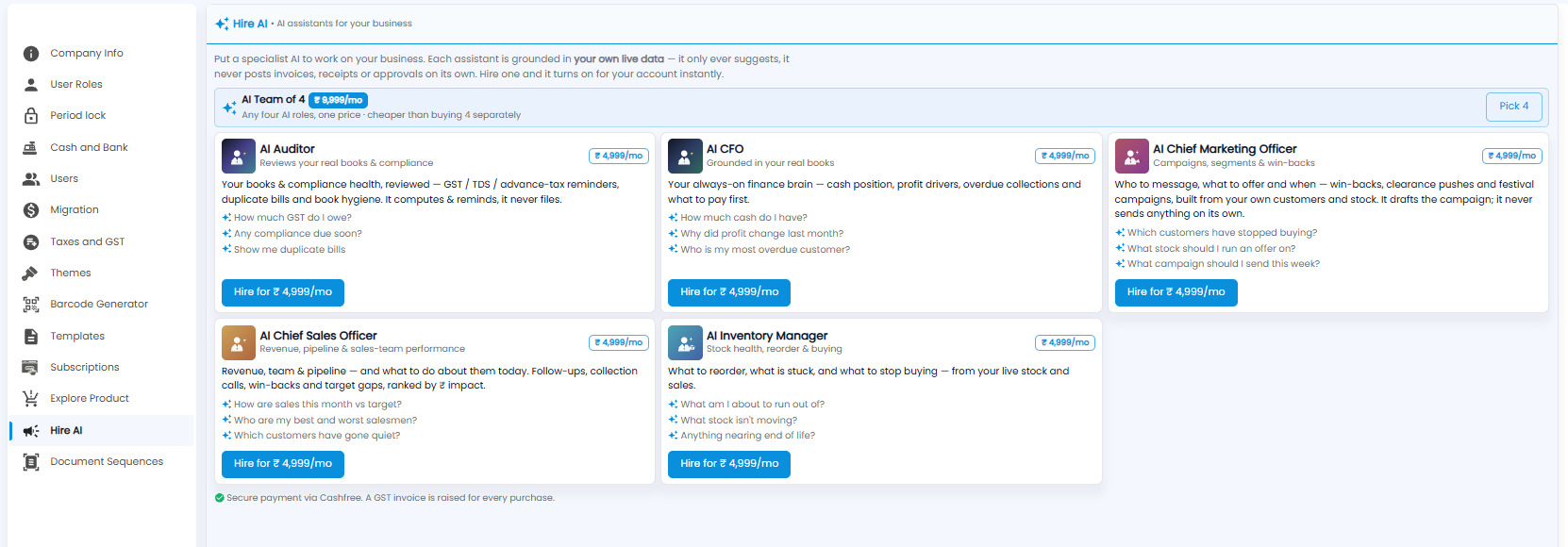The height and width of the screenshot is (547, 1568).
Task: Go to Taxes and GST settings
Action: [101, 242]
